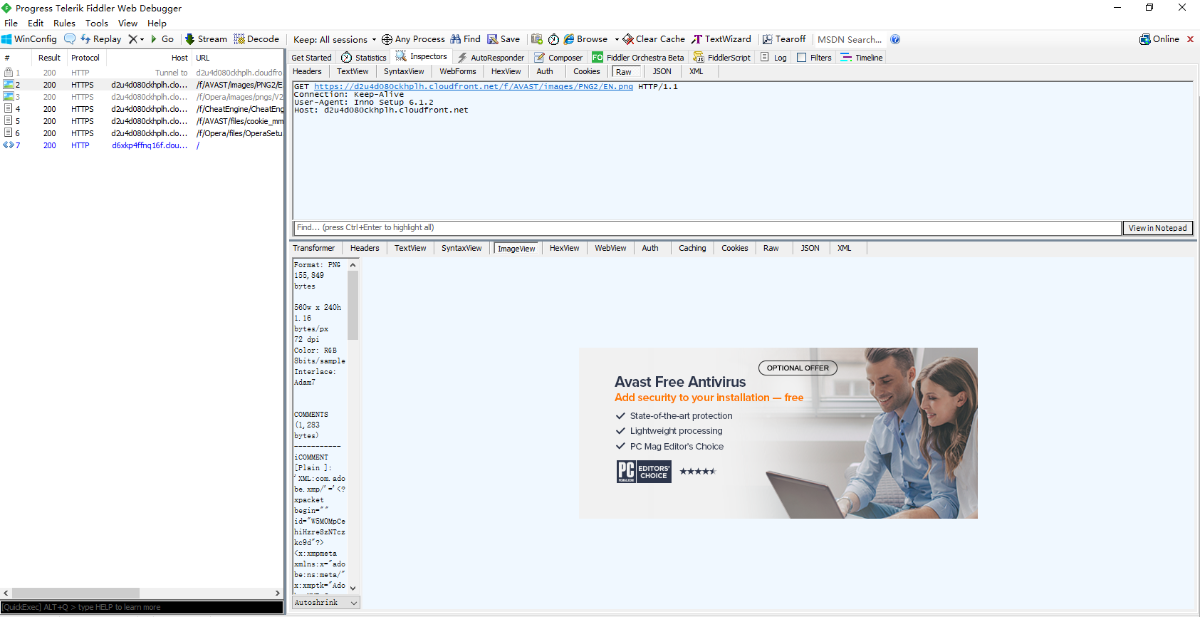
Task: Click the Go resume button
Action: 161,39
